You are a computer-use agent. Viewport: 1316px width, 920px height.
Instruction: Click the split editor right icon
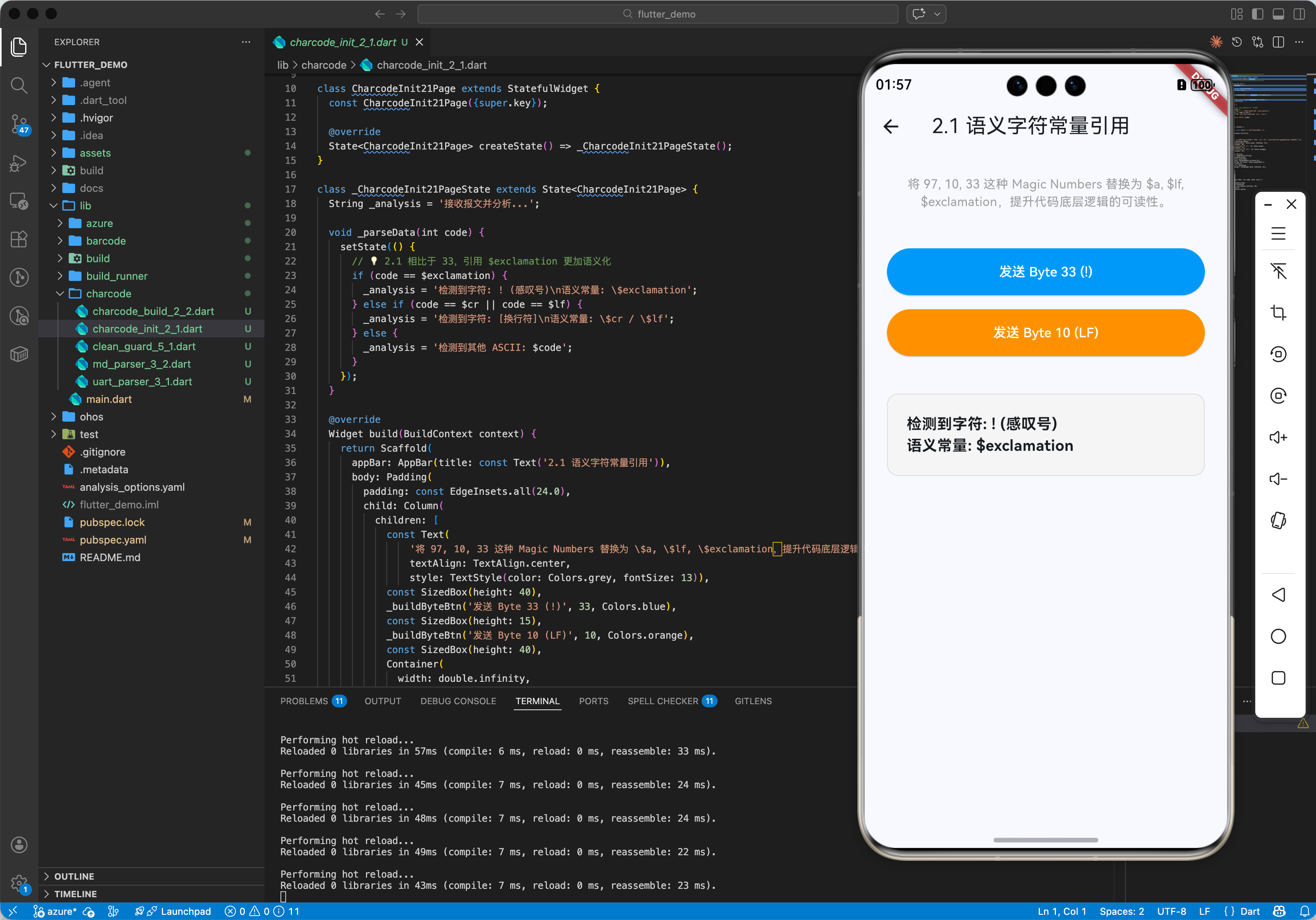click(x=1278, y=42)
